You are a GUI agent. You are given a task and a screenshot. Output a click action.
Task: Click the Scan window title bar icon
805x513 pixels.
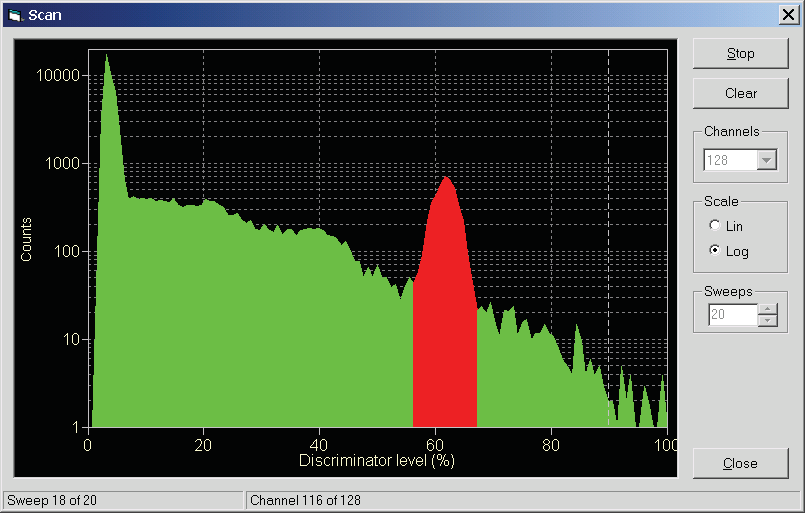[x=16, y=15]
